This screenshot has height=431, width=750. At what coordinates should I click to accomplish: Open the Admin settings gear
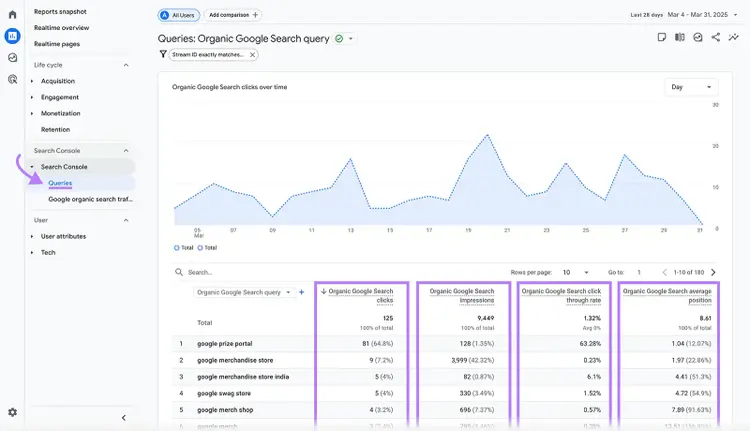point(12,412)
